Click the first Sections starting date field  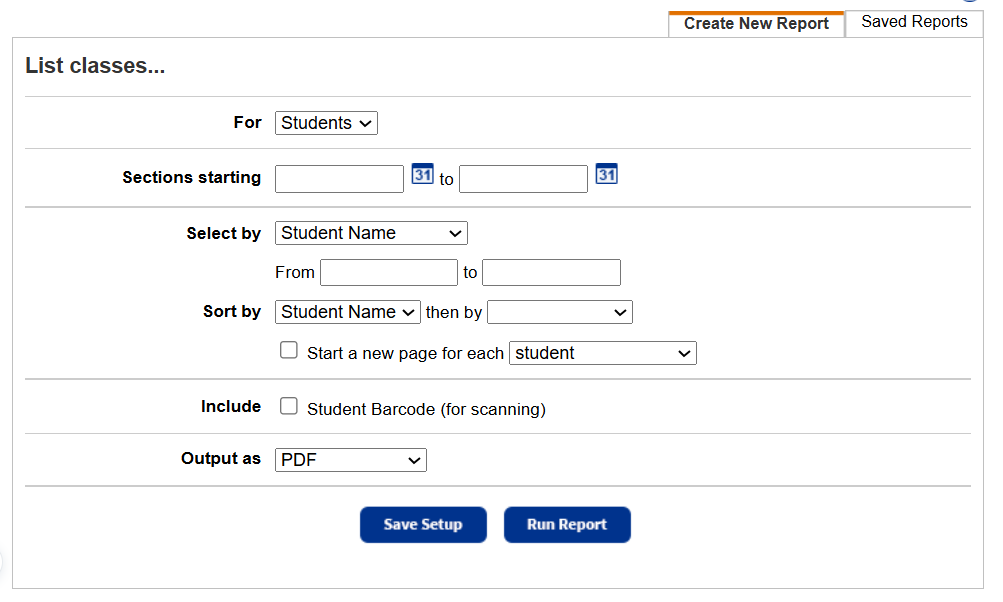point(339,178)
